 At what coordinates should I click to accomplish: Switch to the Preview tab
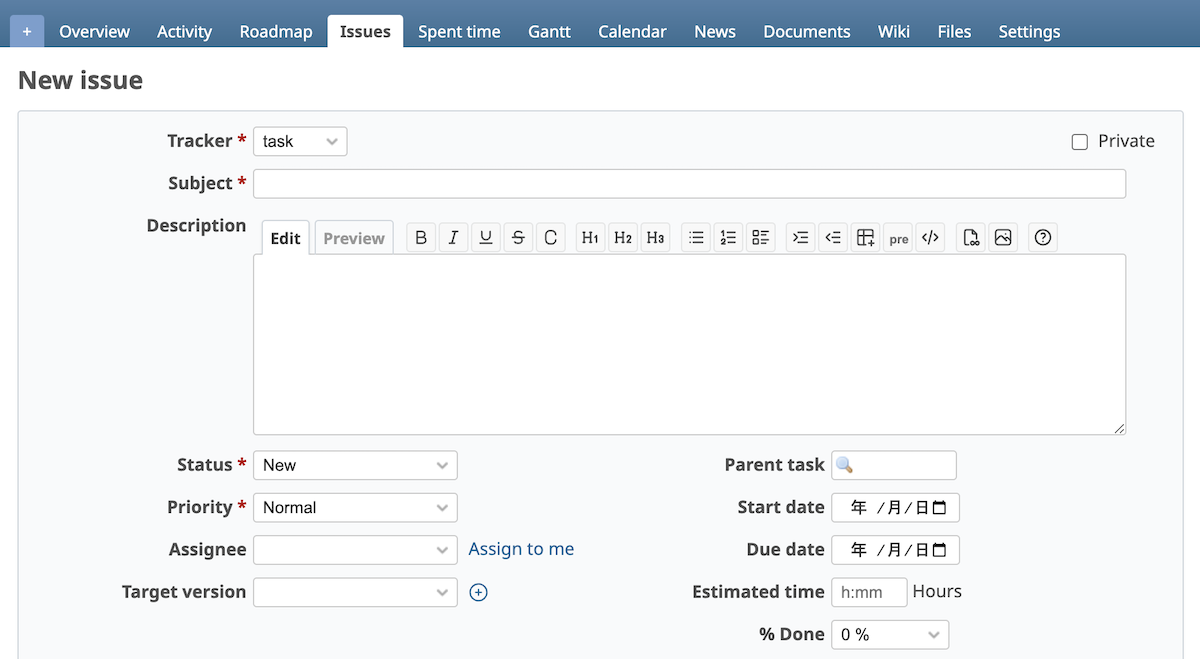(x=353, y=237)
